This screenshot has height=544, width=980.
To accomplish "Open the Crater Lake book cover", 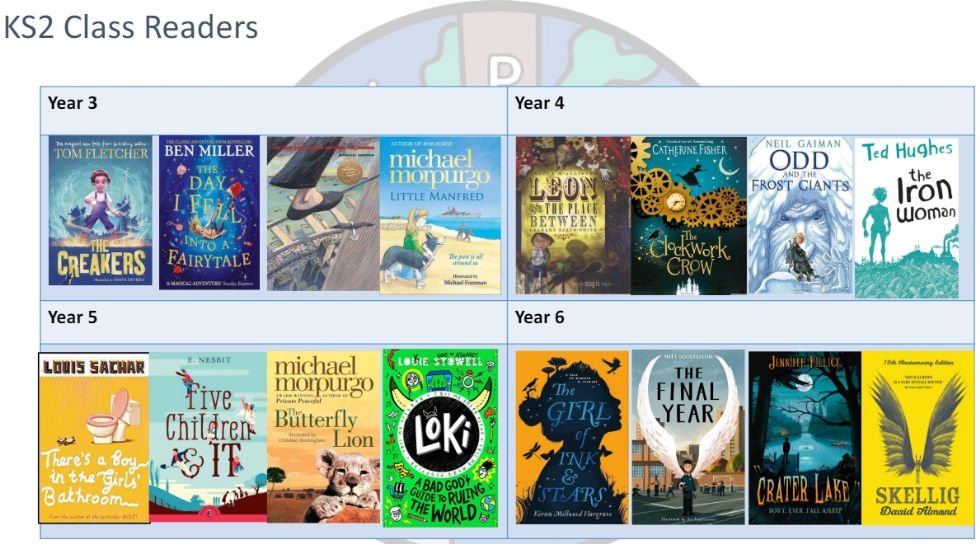I will coord(805,438).
